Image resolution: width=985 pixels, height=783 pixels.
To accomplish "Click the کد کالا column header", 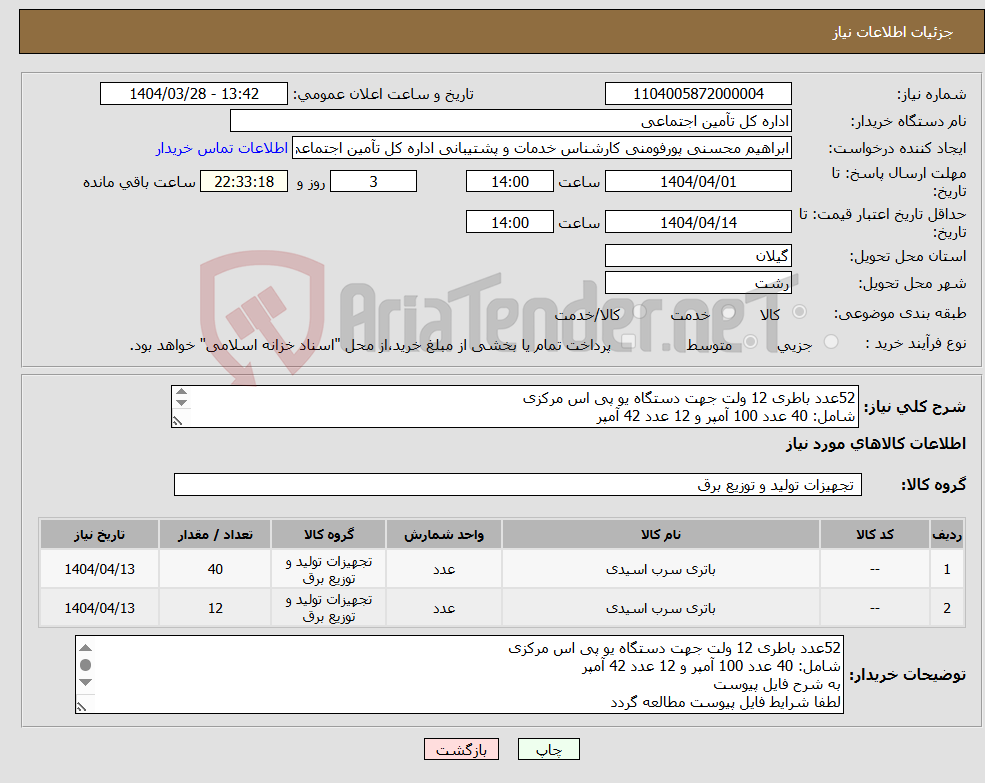I will coord(874,534).
